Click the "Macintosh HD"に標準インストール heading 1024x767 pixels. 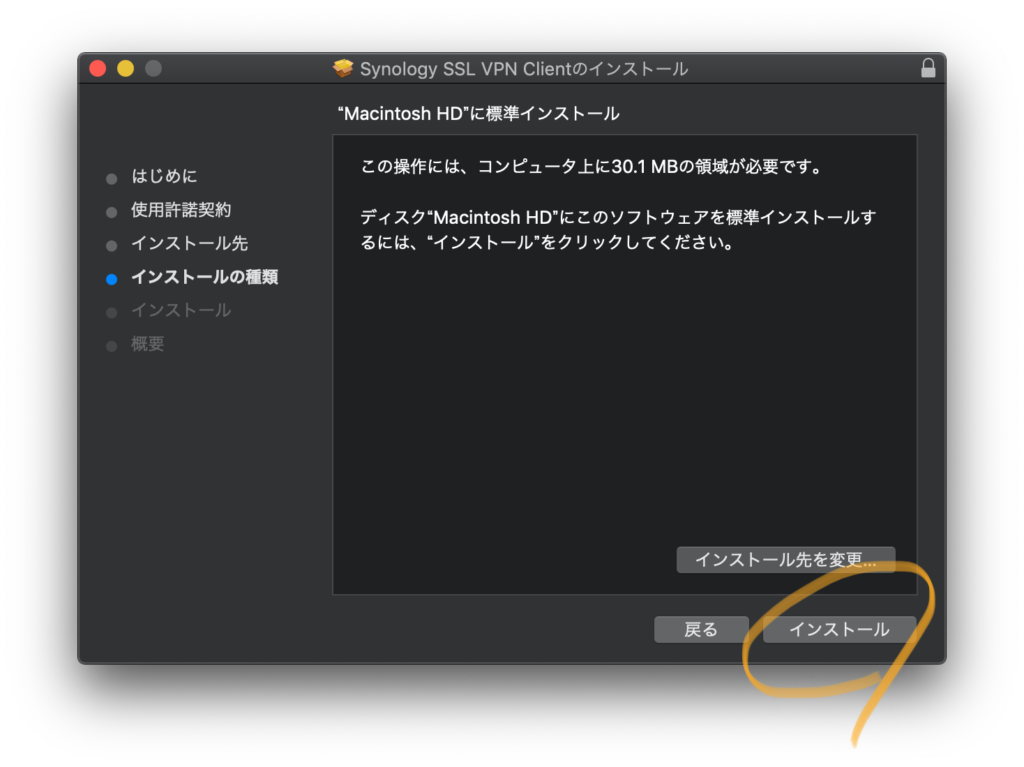(x=481, y=114)
